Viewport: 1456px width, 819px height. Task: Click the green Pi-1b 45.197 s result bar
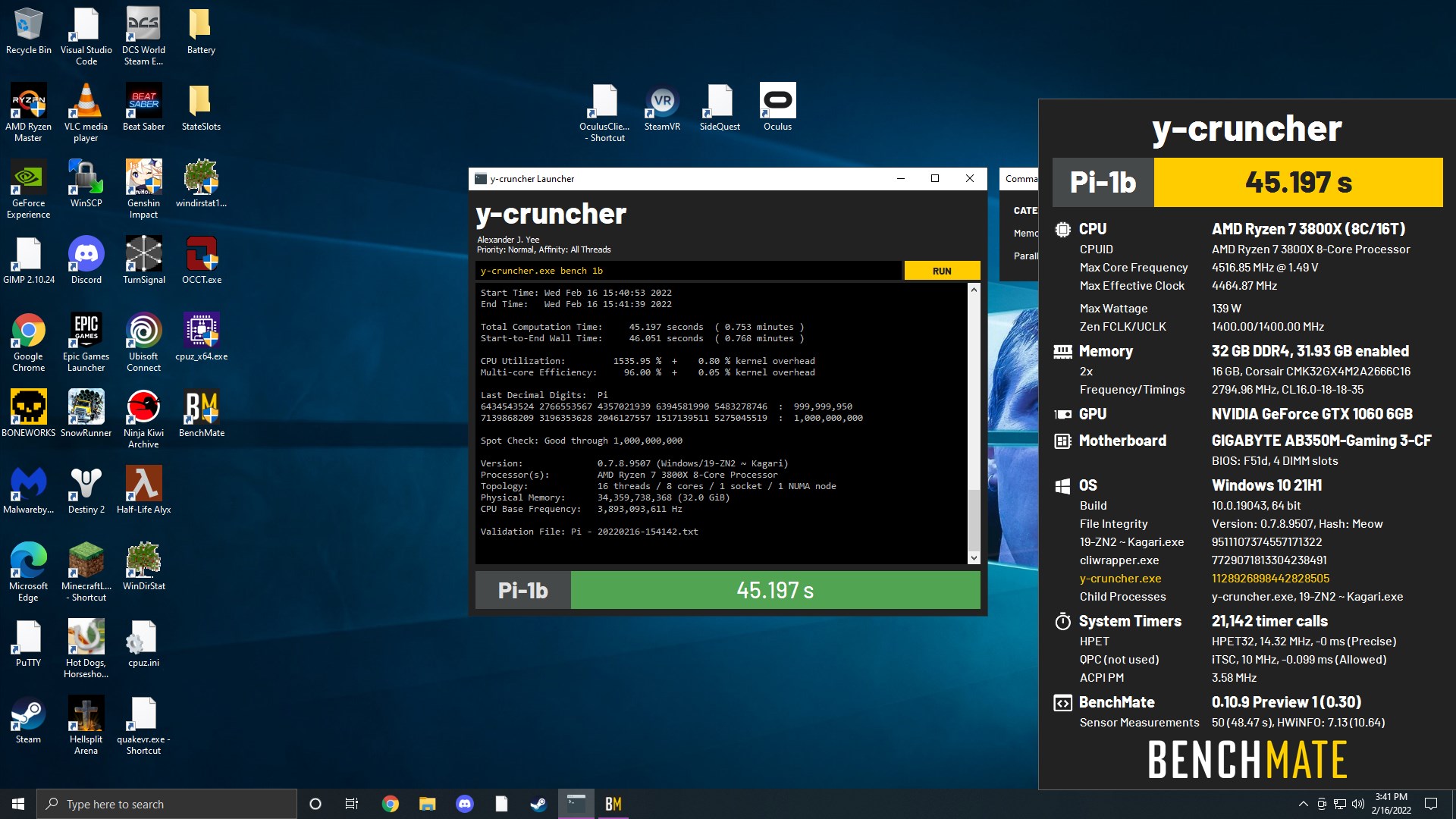pyautogui.click(x=775, y=590)
